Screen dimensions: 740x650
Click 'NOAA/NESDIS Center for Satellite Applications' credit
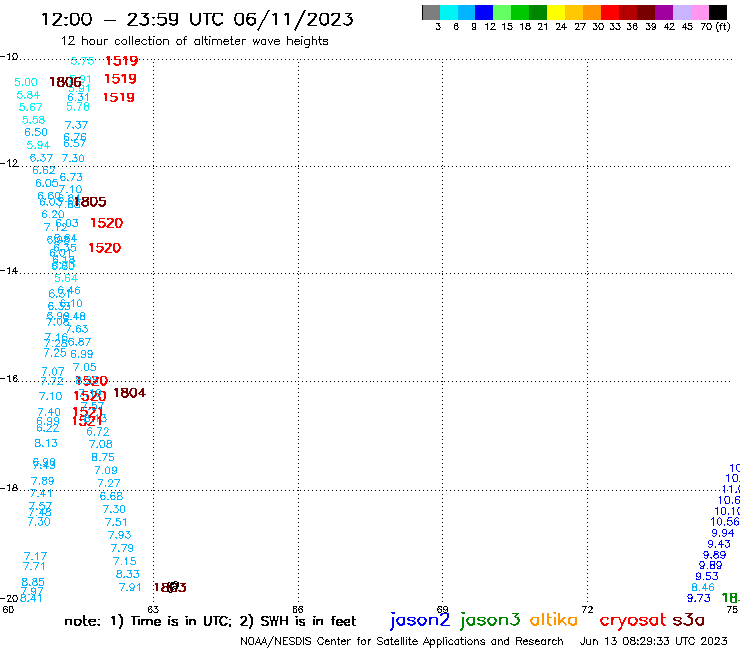362,641
